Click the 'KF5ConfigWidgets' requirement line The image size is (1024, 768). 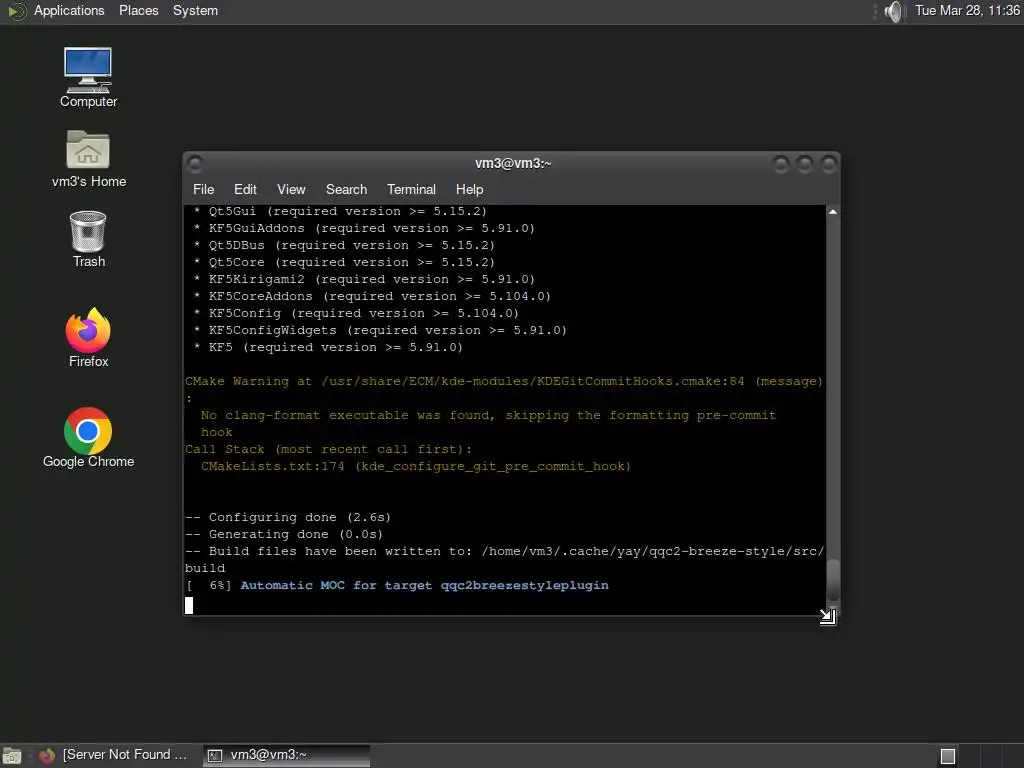(x=380, y=330)
